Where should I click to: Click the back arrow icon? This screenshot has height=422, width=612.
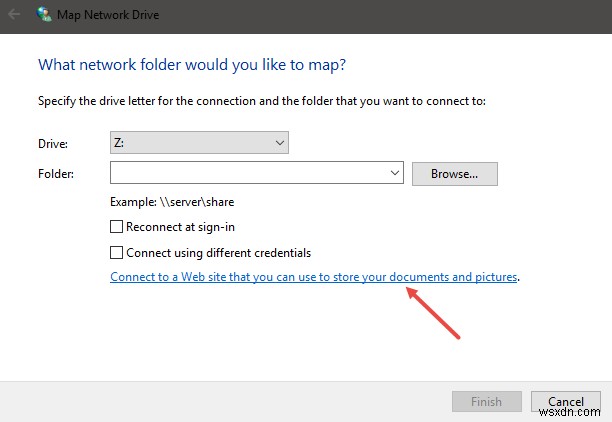pyautogui.click(x=13, y=15)
